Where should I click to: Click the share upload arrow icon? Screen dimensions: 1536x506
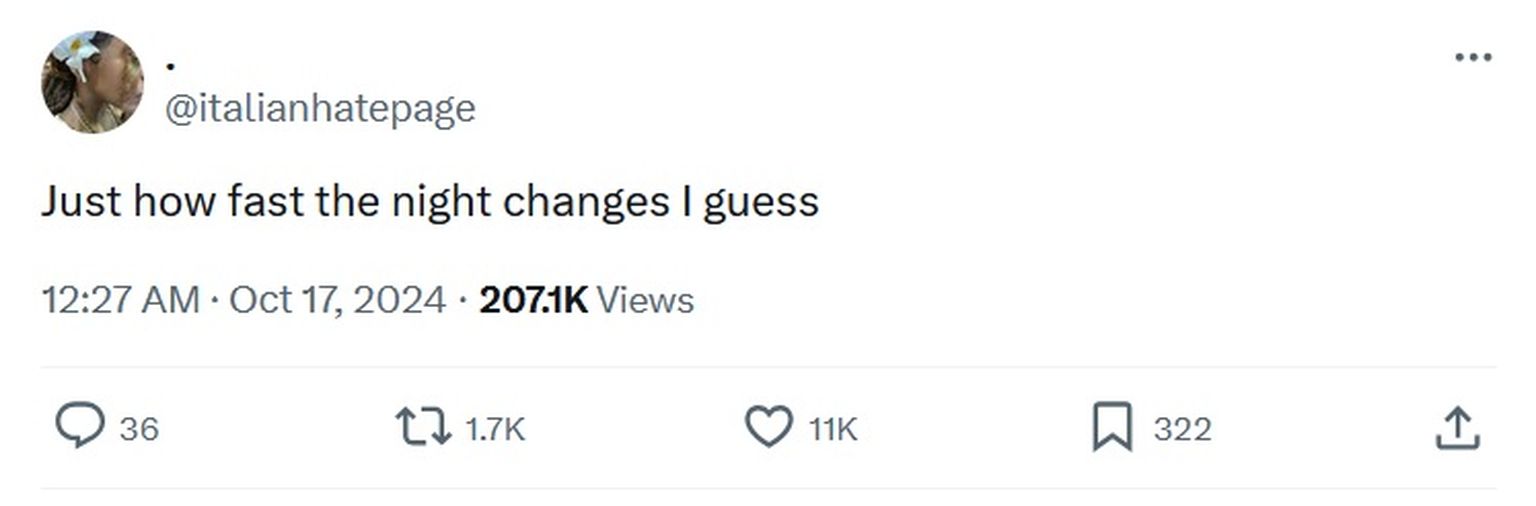pyautogui.click(x=1457, y=428)
